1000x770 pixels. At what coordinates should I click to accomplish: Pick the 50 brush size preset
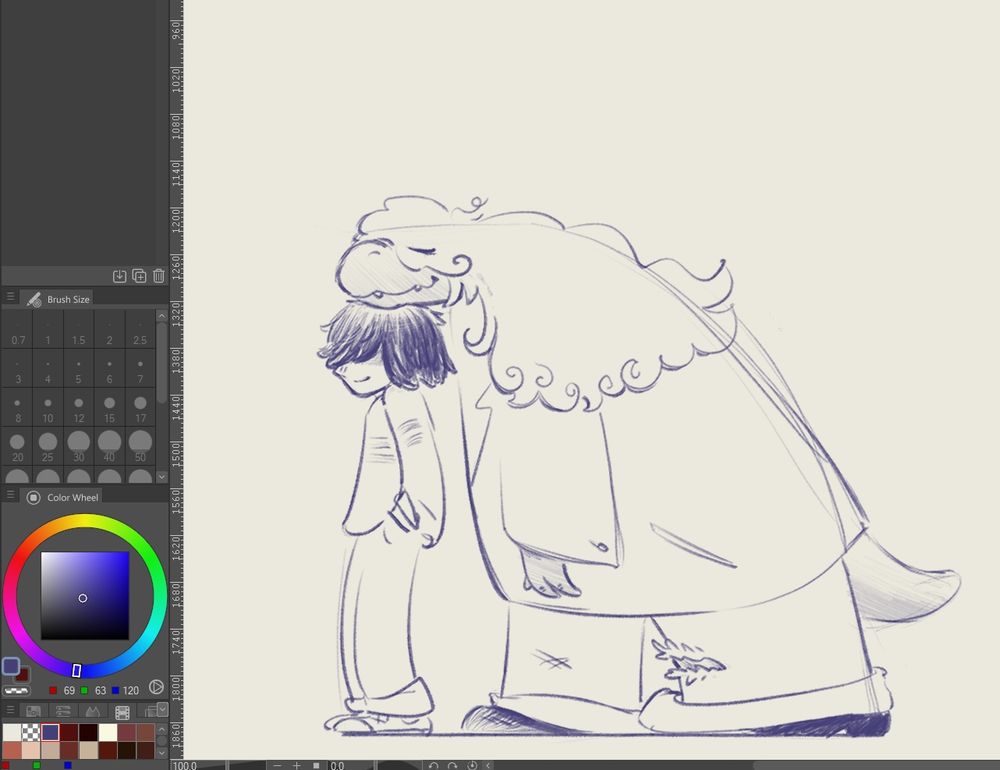tap(140, 447)
